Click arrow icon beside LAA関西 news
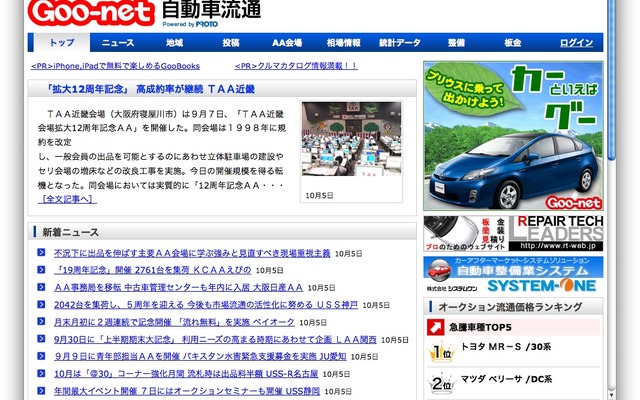 [41, 339]
